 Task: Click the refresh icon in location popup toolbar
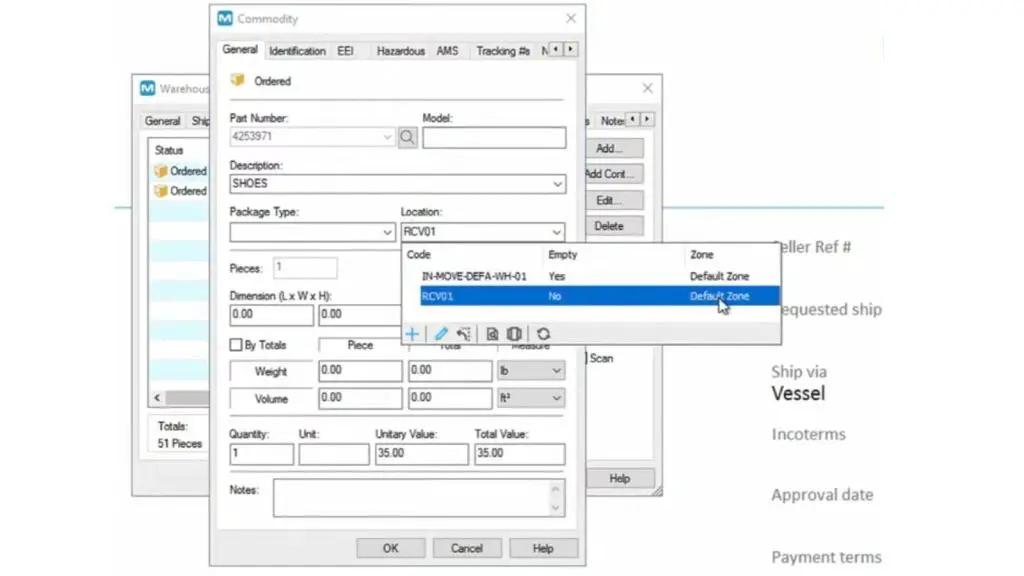pyautogui.click(x=543, y=333)
